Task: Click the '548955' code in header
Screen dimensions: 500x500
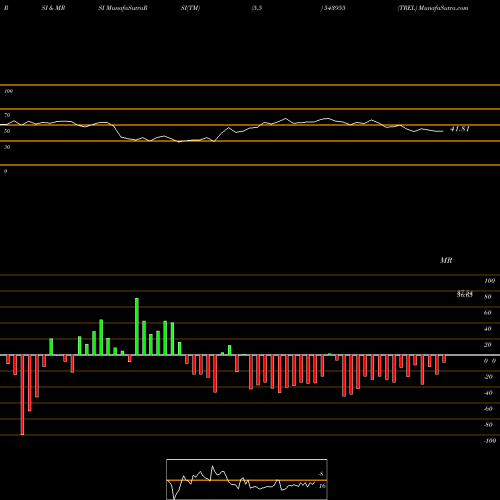Action: (334, 8)
